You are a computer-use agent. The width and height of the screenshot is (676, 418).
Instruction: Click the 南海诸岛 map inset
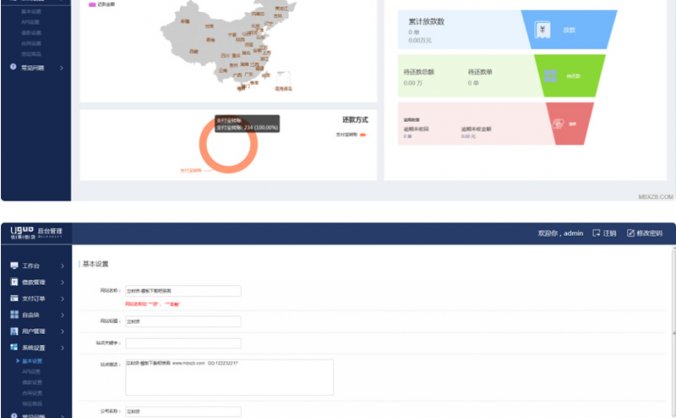click(x=283, y=81)
